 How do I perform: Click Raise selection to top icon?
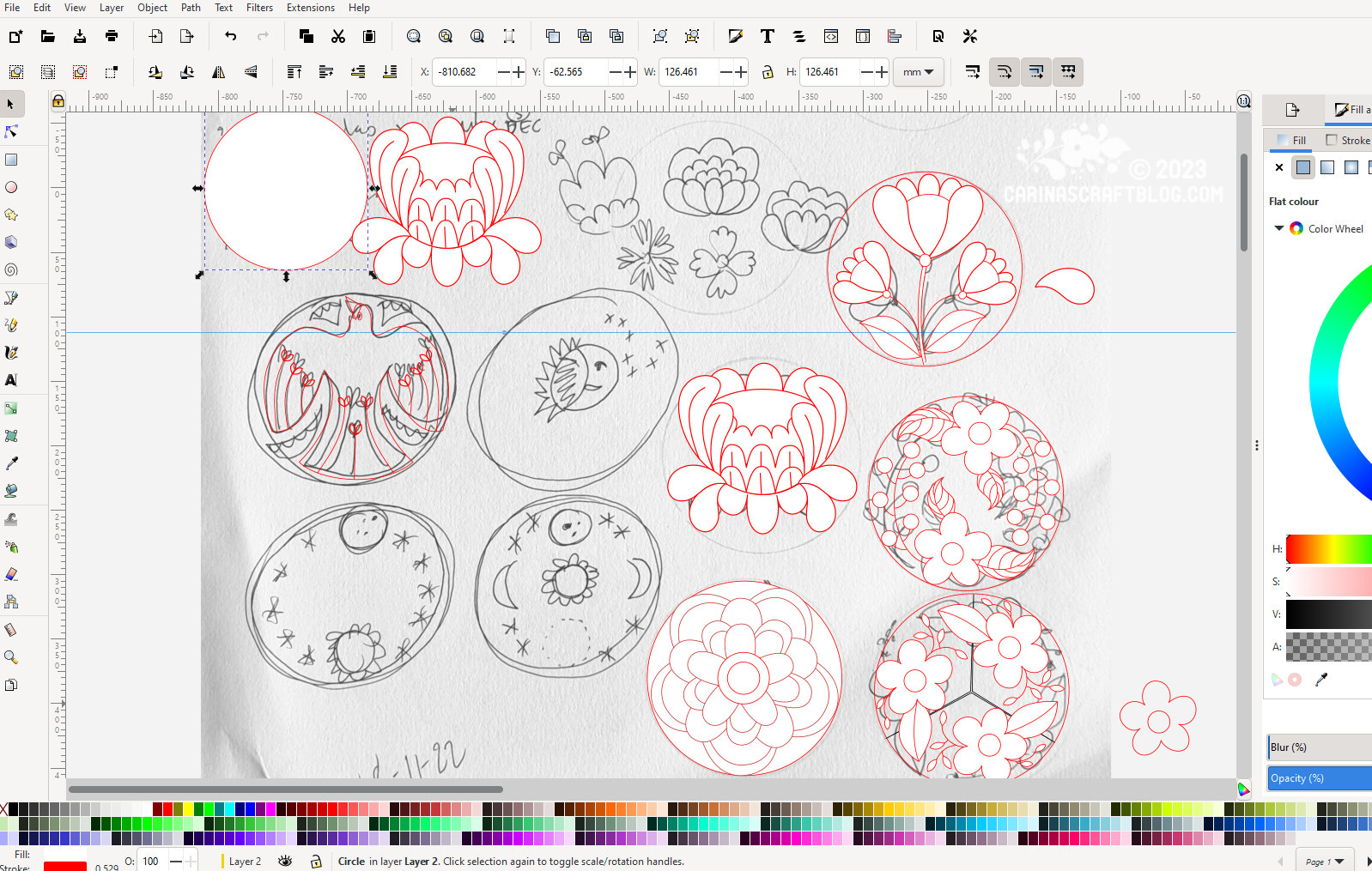click(x=294, y=72)
